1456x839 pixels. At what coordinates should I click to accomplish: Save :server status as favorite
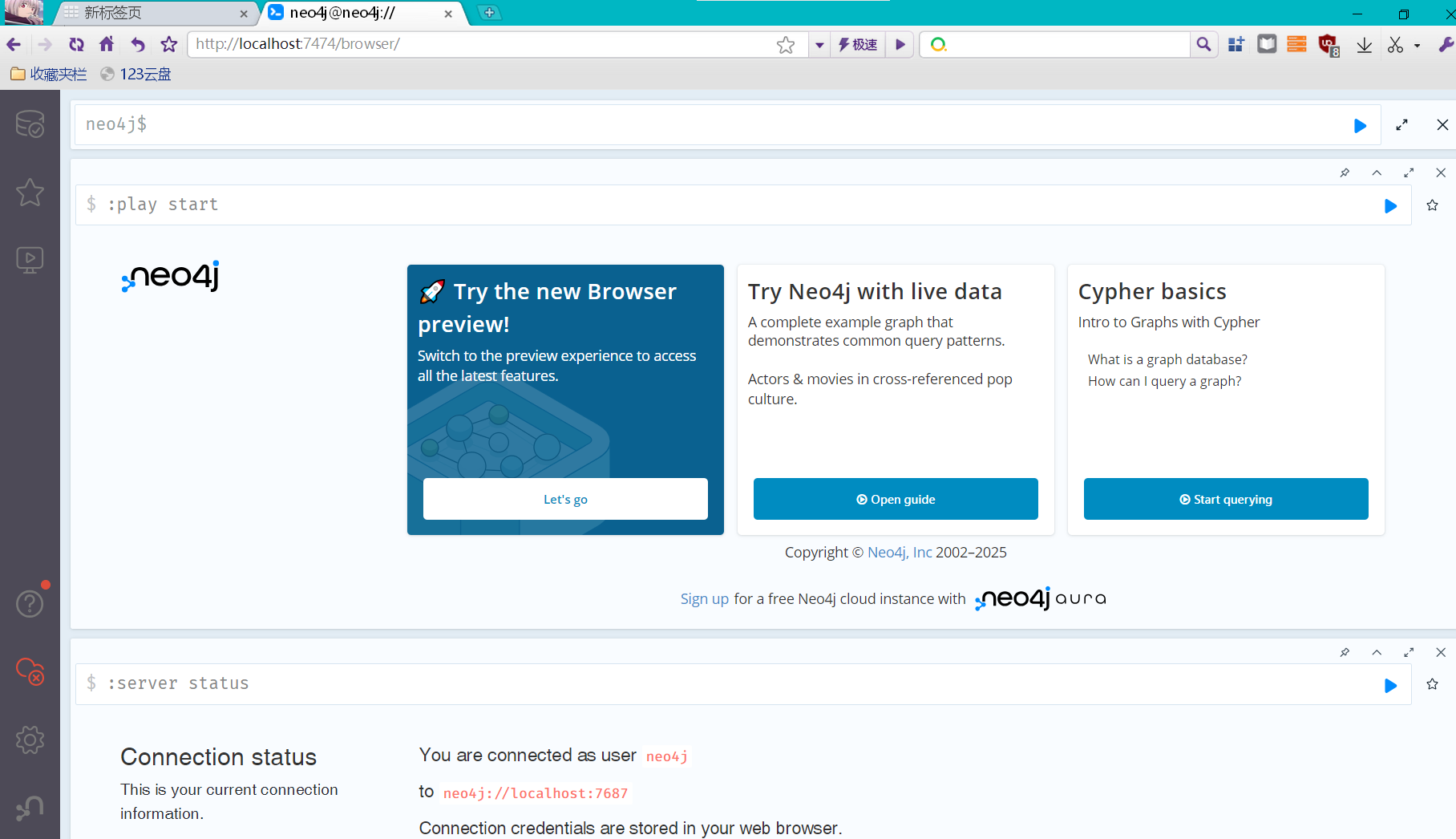[x=1432, y=684]
